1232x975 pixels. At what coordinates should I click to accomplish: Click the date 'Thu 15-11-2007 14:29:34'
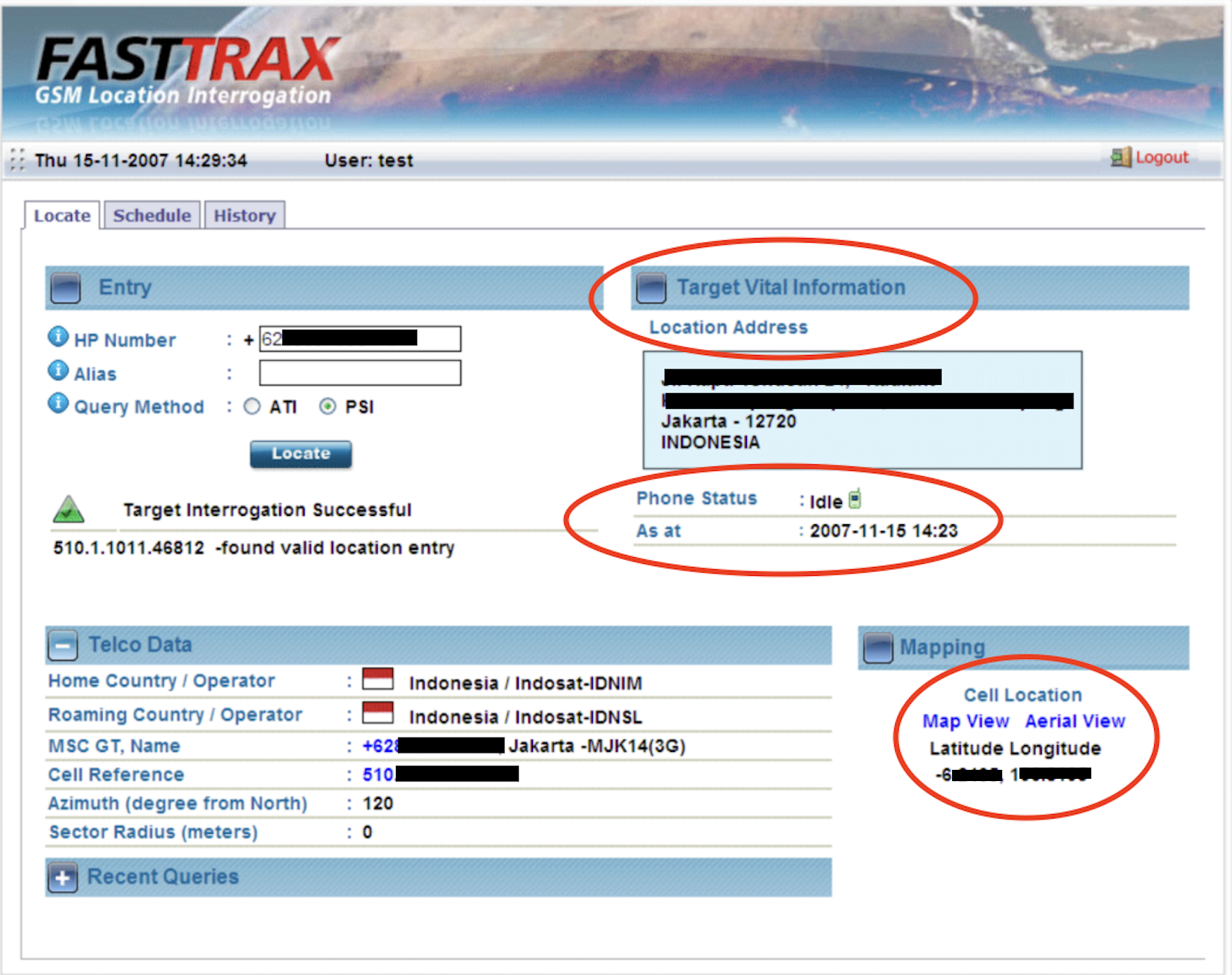pyautogui.click(x=141, y=160)
